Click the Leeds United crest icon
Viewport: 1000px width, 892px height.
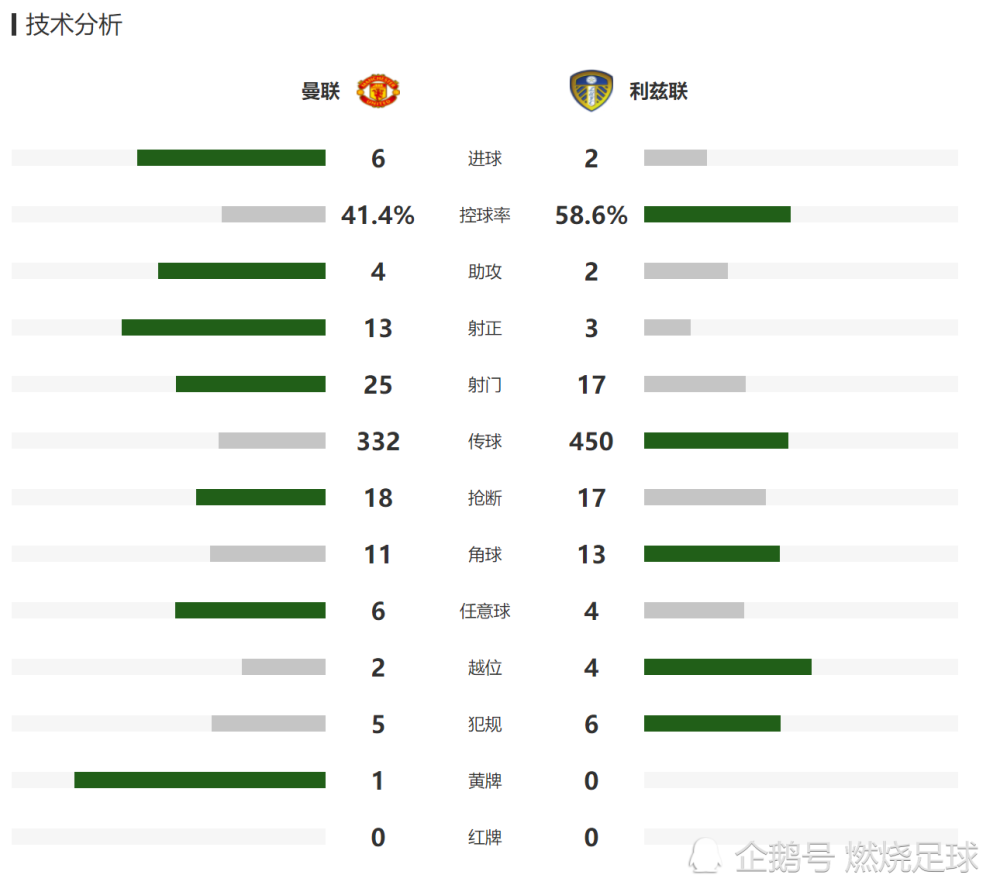coord(591,91)
